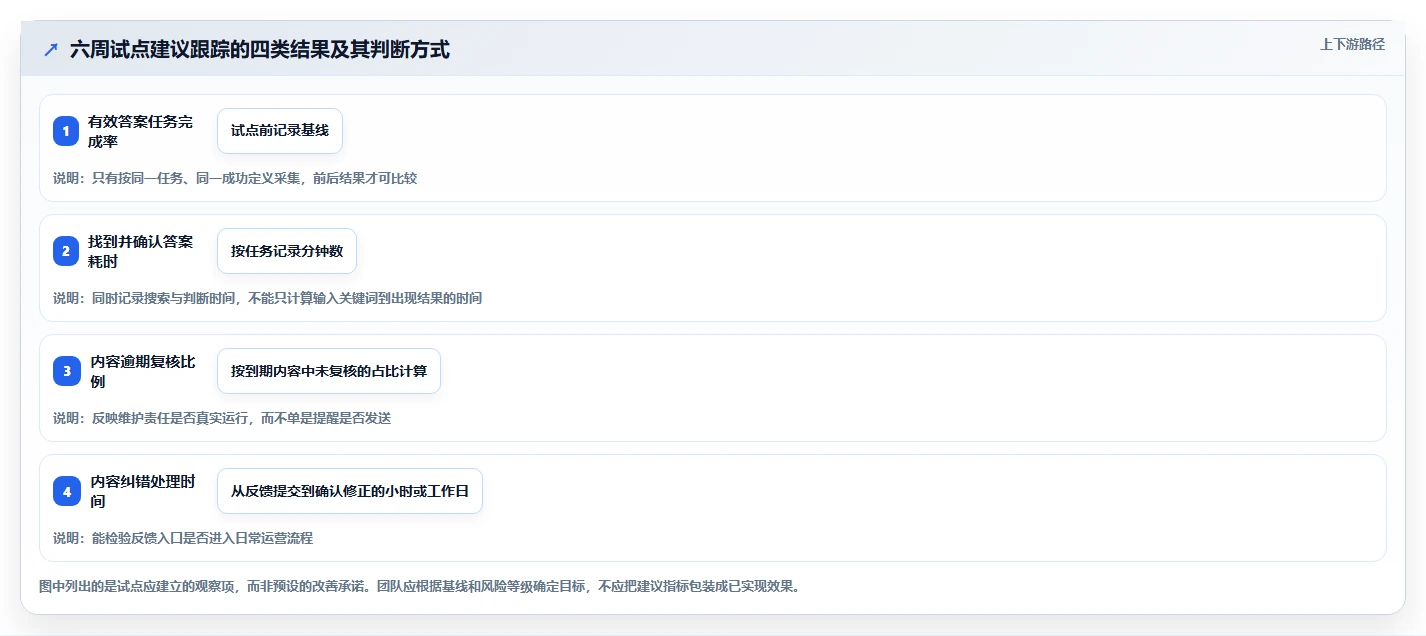Viewport: 1426px width, 636px height.
Task: Click the 按到期内容中未复核的占比计算 chip
Action: pos(329,371)
